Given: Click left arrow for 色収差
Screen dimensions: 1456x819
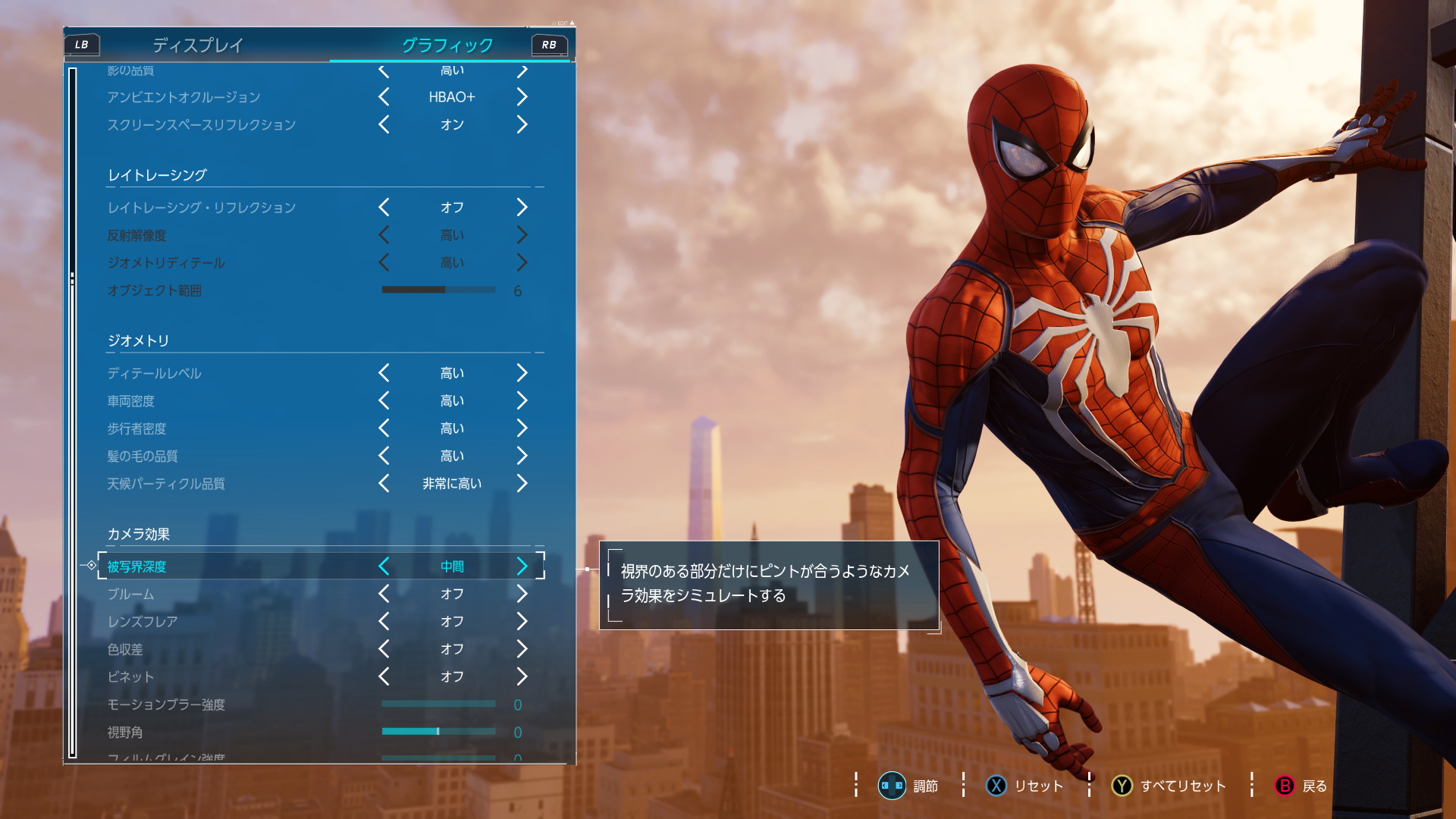Looking at the screenshot, I should click(384, 649).
